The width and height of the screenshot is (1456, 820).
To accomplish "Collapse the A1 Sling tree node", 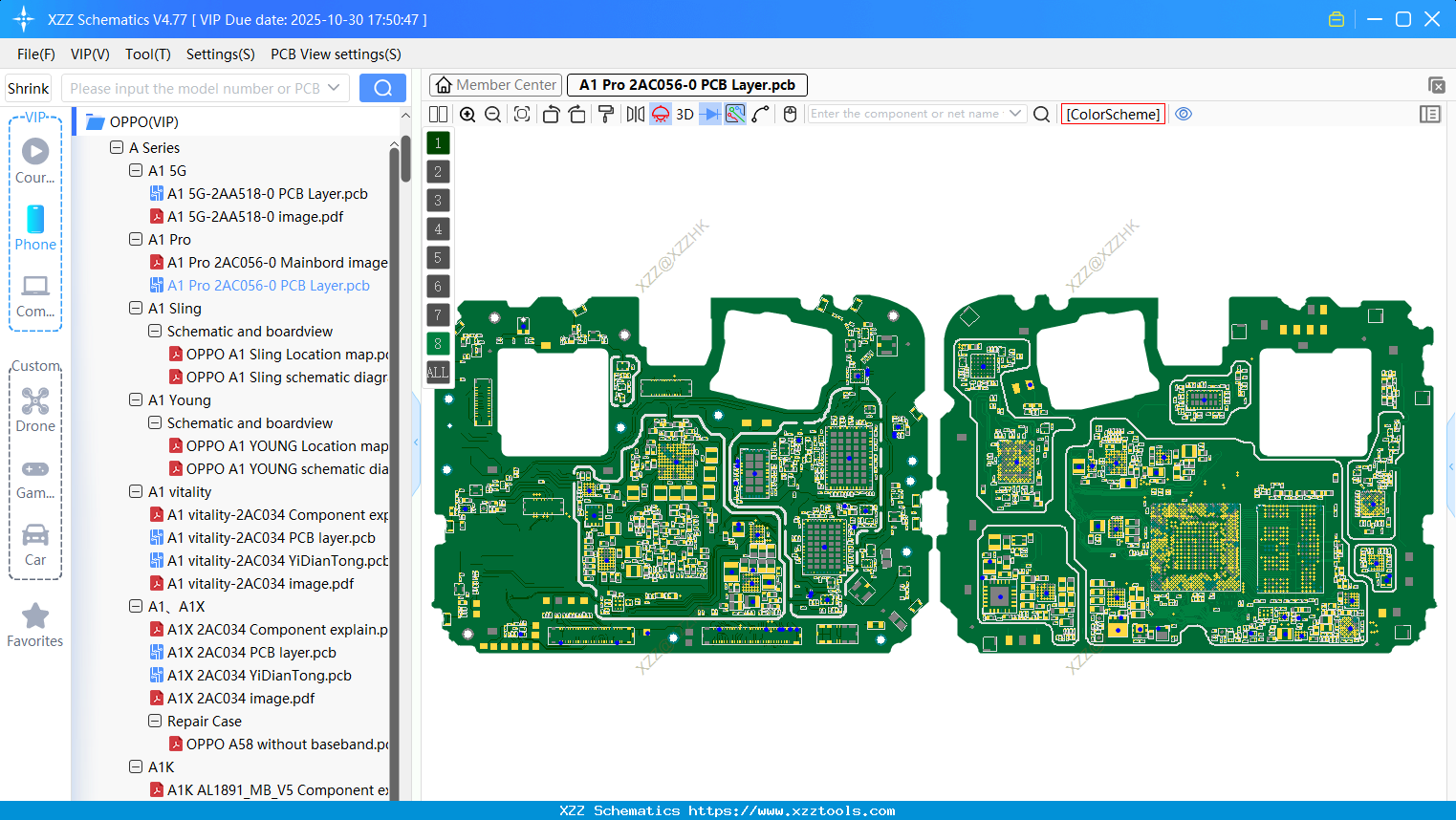I will pos(135,308).
